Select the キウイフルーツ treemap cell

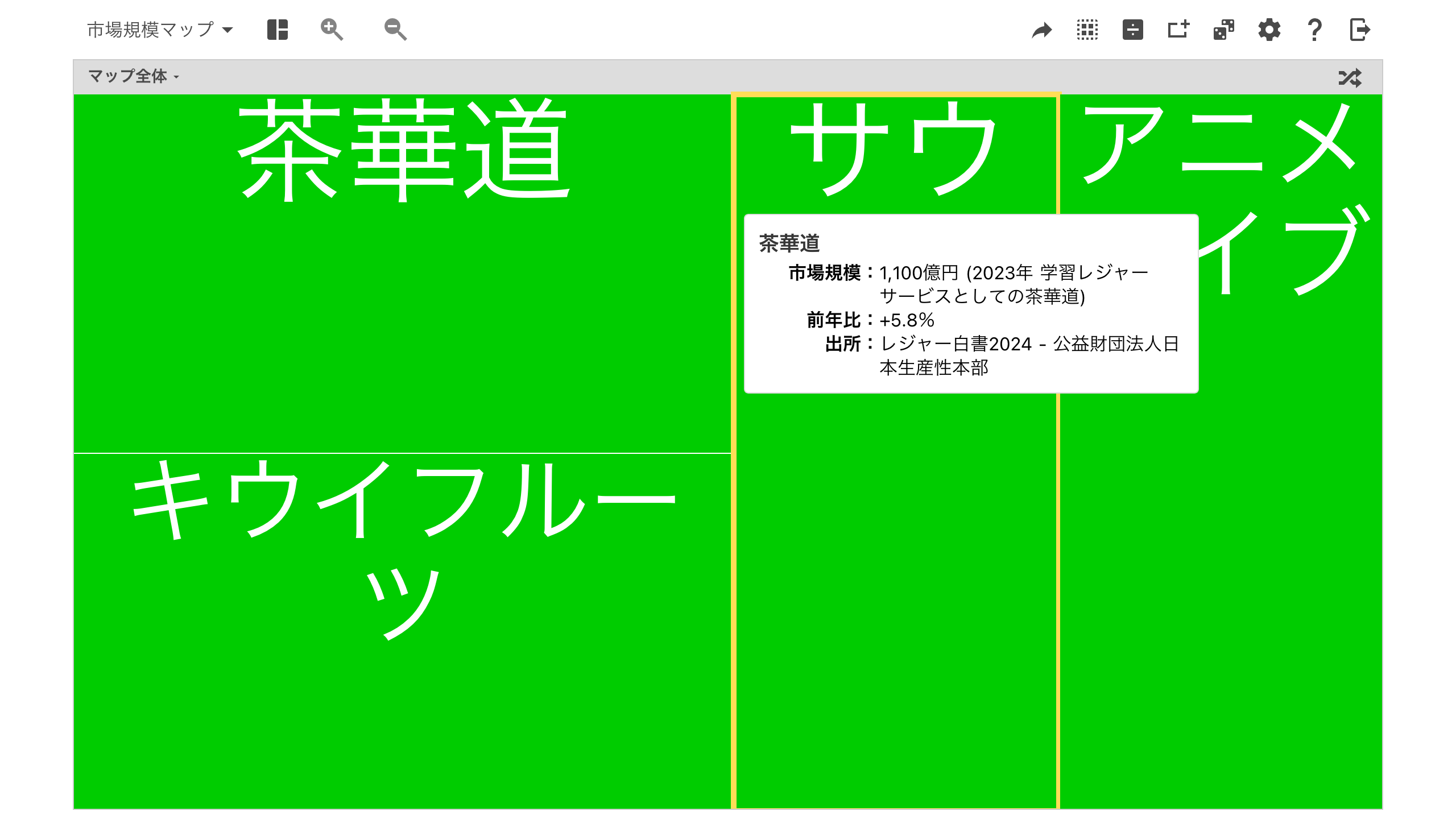point(402,631)
